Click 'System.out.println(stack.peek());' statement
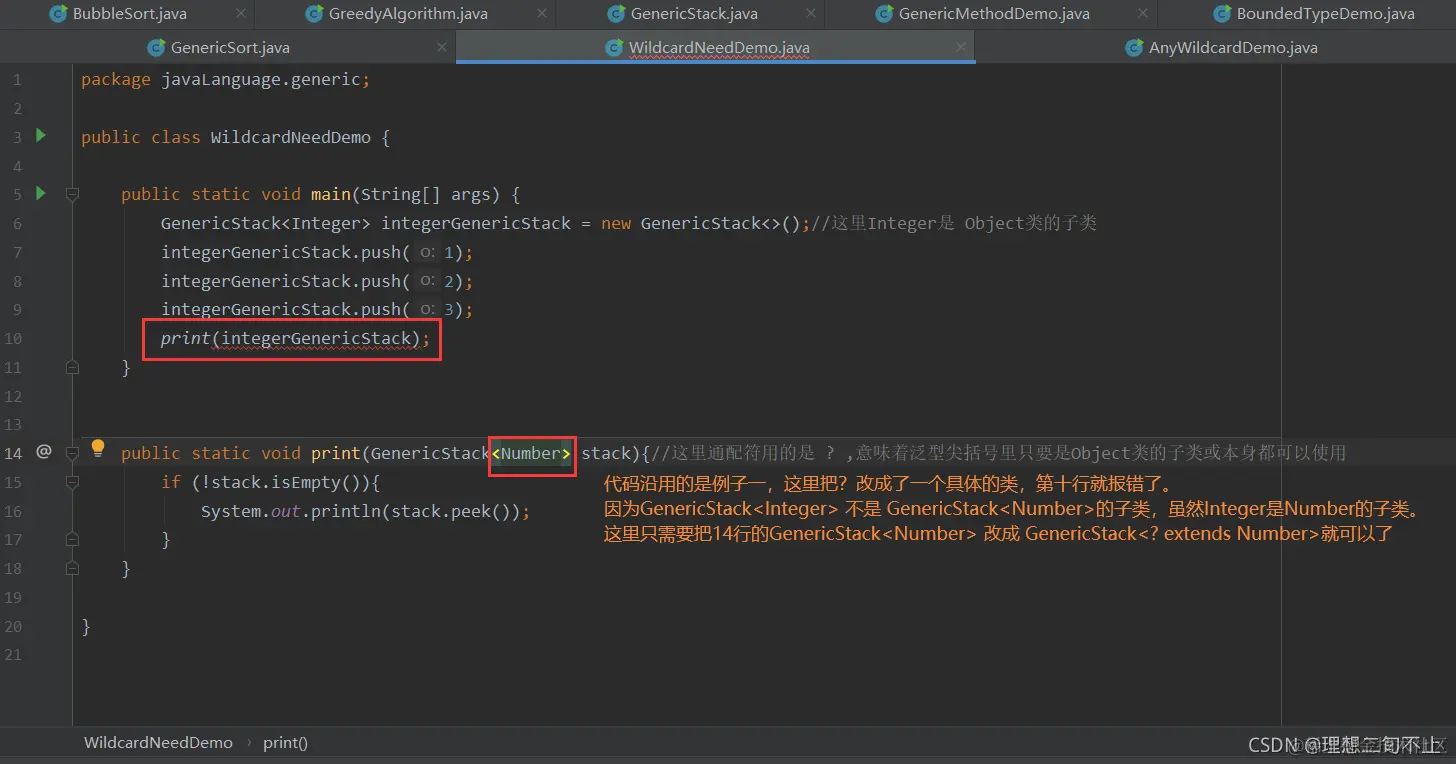 click(365, 511)
